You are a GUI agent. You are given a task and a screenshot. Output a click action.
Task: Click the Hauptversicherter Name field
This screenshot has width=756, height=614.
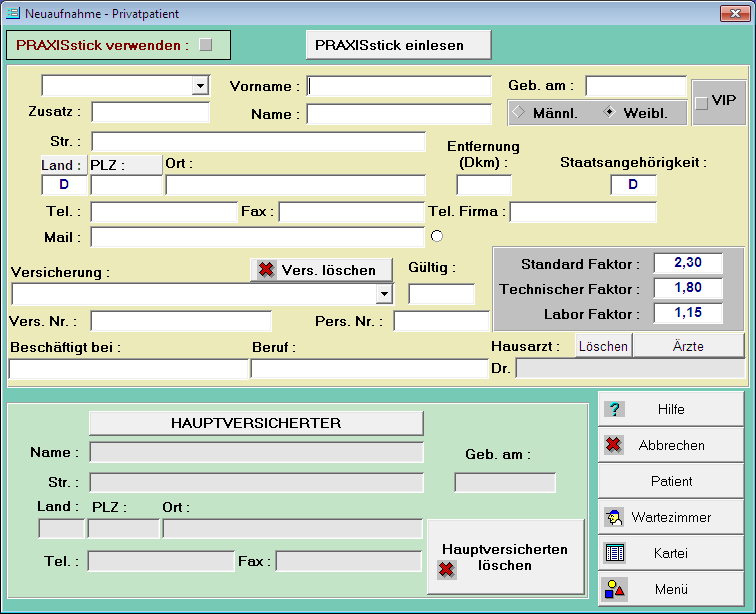pos(256,452)
